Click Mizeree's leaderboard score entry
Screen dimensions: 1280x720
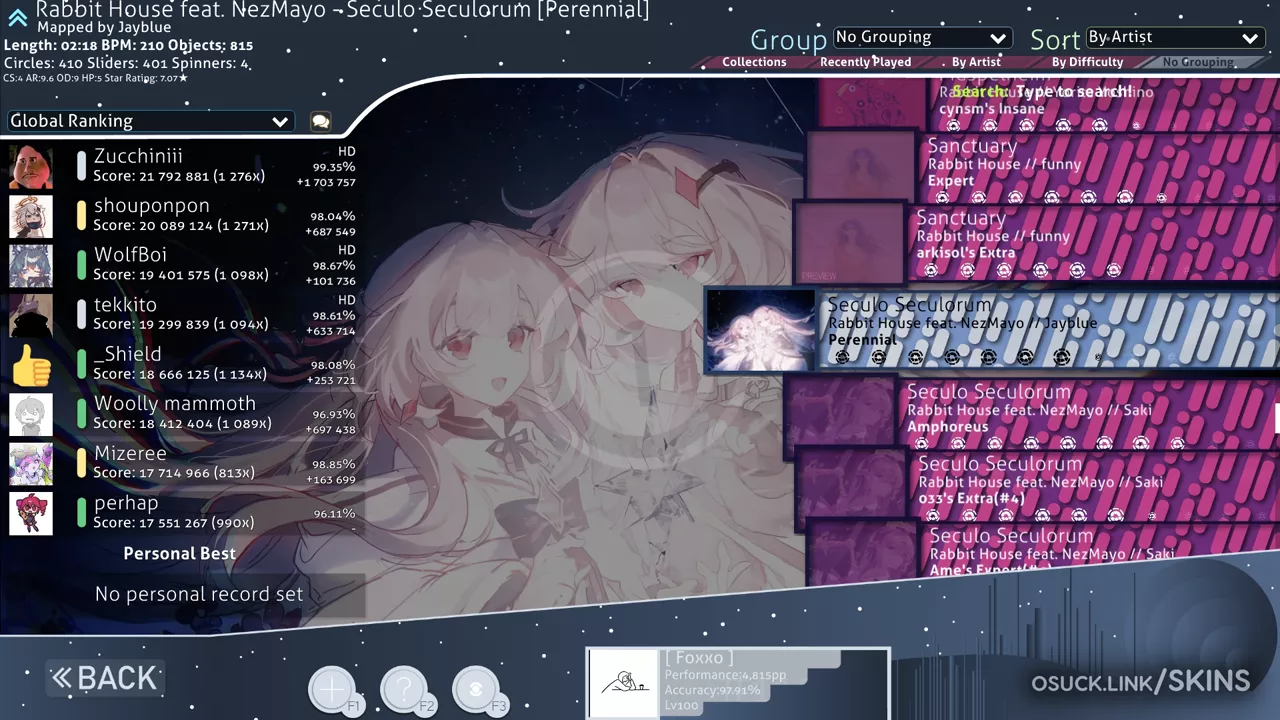point(183,464)
